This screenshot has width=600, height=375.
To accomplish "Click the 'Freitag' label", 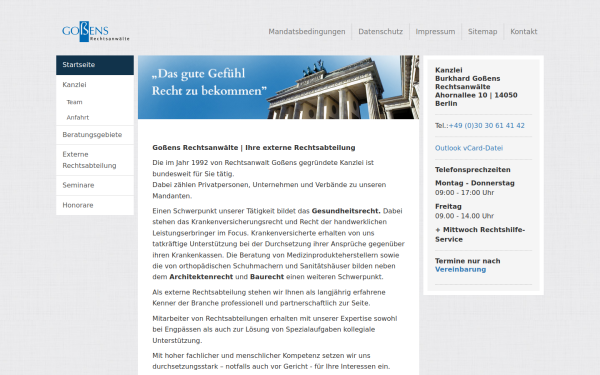I will pyautogui.click(x=448, y=206).
